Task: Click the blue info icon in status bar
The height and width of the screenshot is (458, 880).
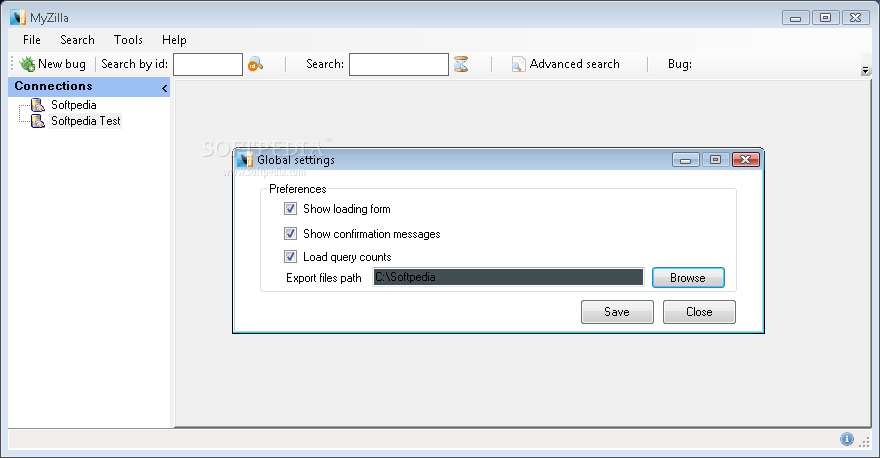Action: click(x=846, y=439)
